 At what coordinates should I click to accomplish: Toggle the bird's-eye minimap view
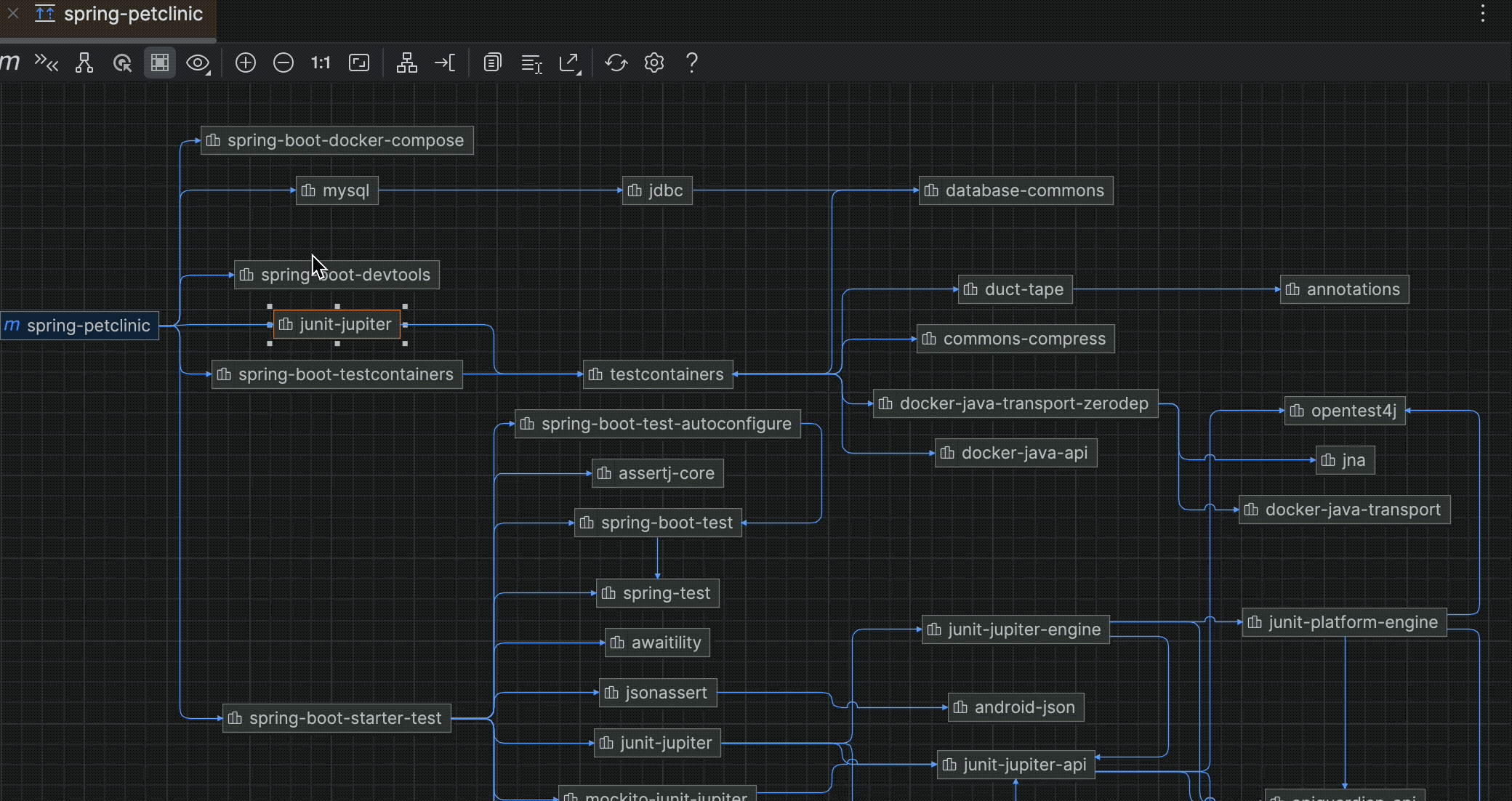pos(159,63)
